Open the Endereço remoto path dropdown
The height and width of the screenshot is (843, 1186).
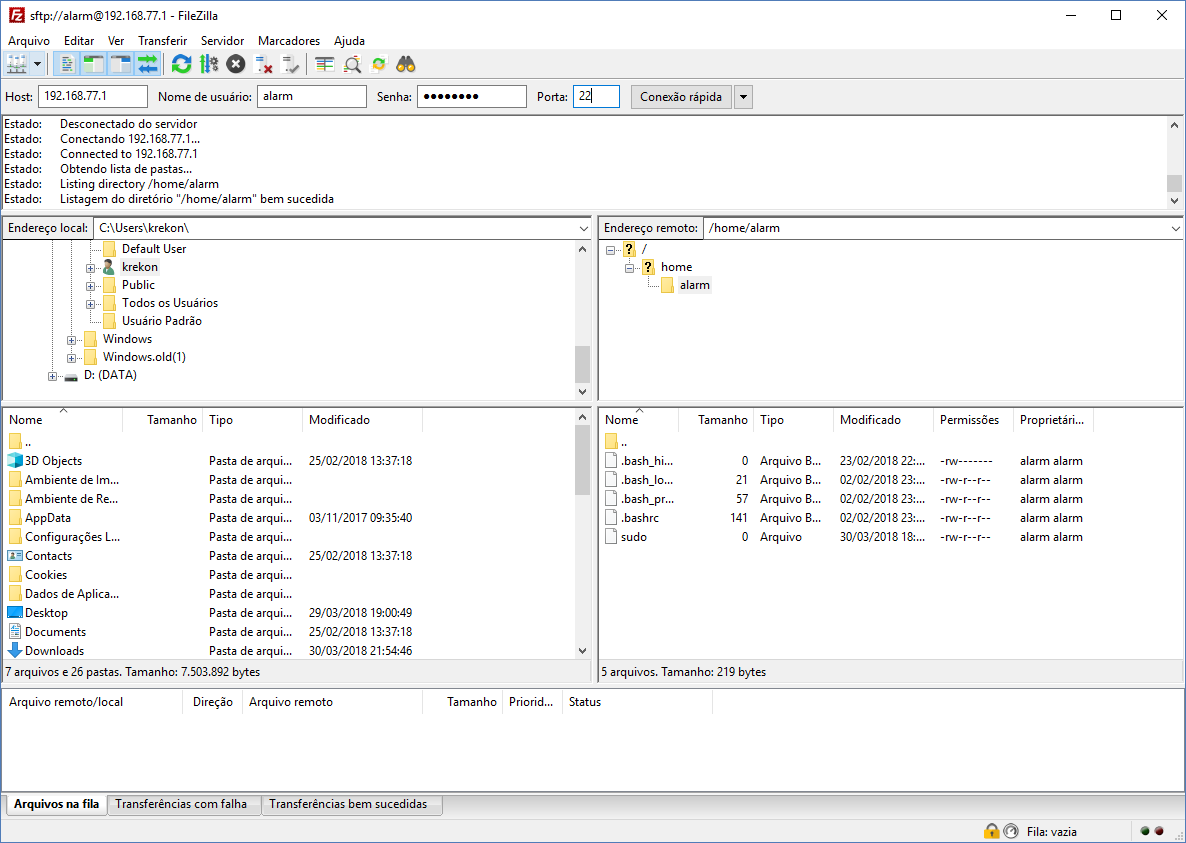1176,228
